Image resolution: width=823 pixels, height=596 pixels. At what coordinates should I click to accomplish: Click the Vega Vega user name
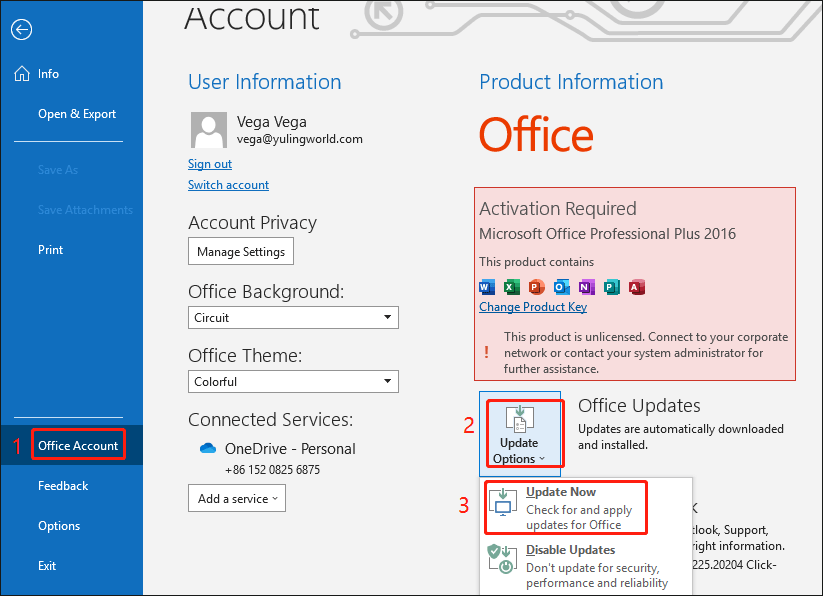point(271,122)
